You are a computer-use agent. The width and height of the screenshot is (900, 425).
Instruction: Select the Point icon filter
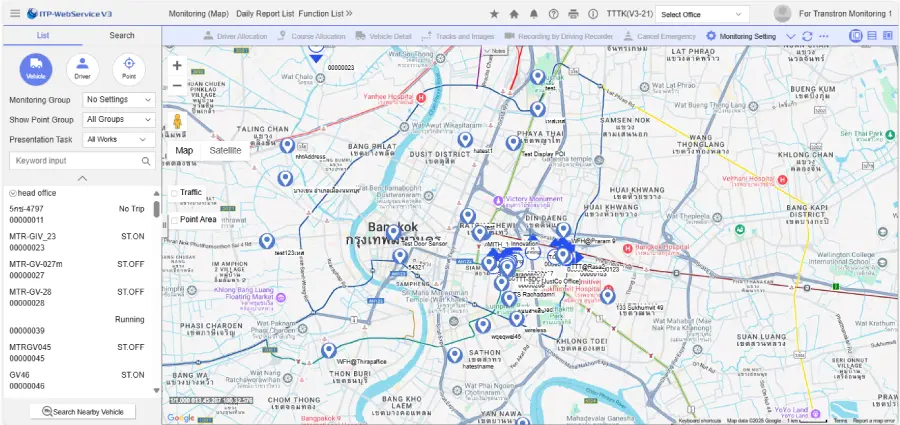pyautogui.click(x=129, y=69)
